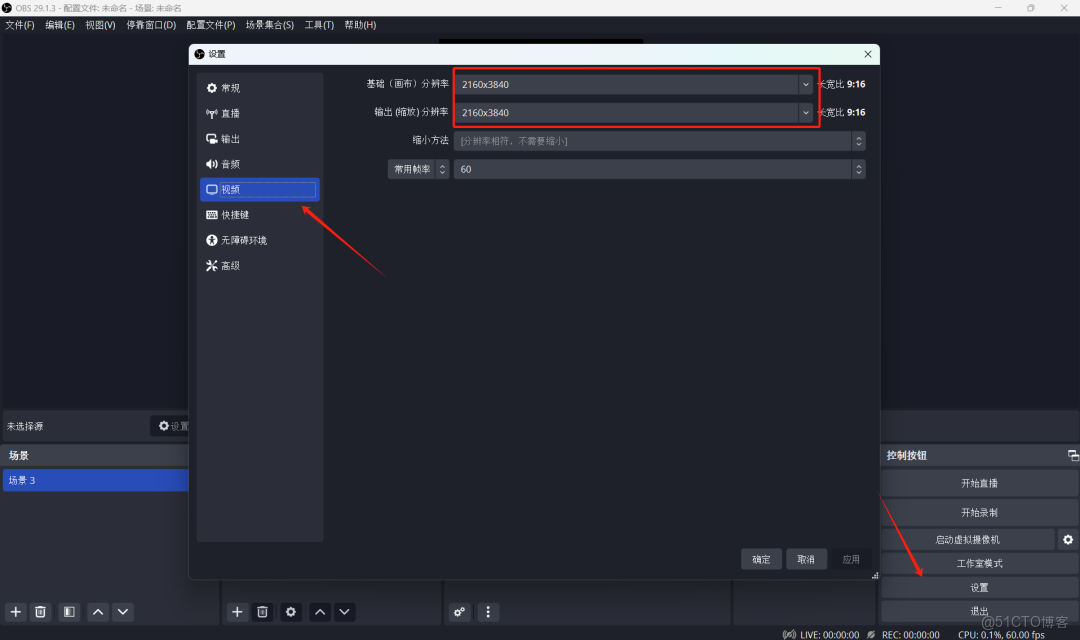Open the 场景集合(S) menu
This screenshot has height=640, width=1080.
coord(269,24)
